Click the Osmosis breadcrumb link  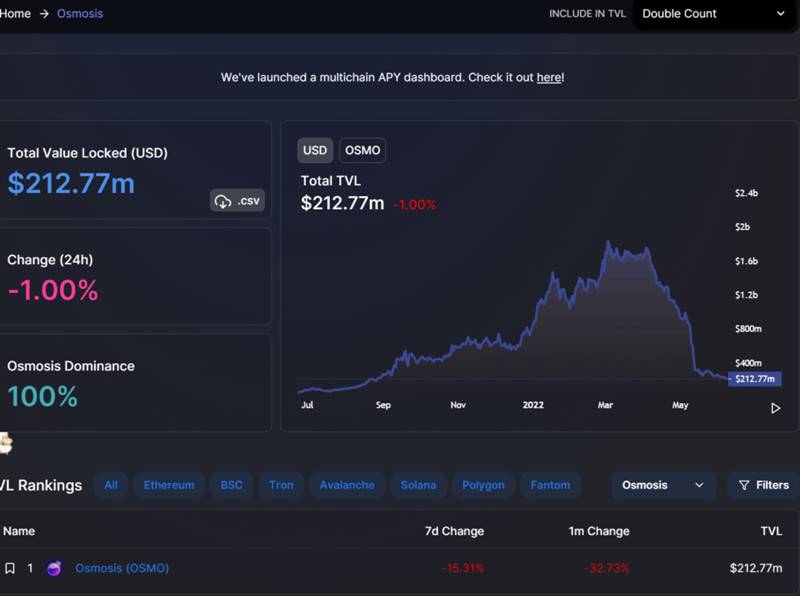pos(80,14)
